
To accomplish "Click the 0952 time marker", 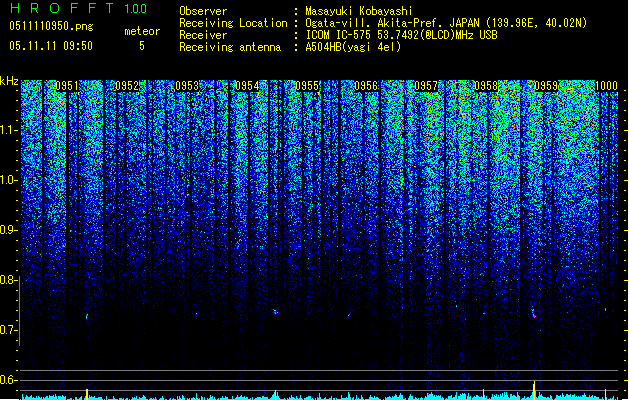I will click(x=127, y=86).
